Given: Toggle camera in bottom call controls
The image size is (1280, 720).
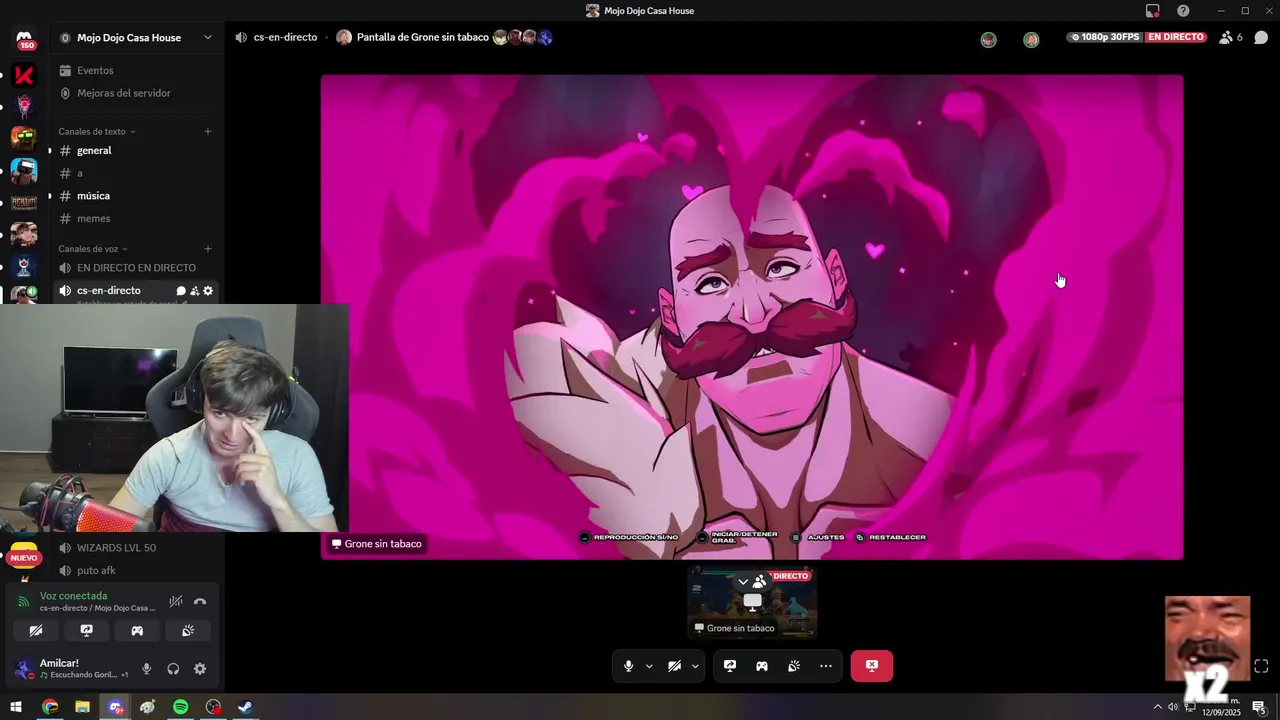Looking at the screenshot, I should tap(674, 666).
